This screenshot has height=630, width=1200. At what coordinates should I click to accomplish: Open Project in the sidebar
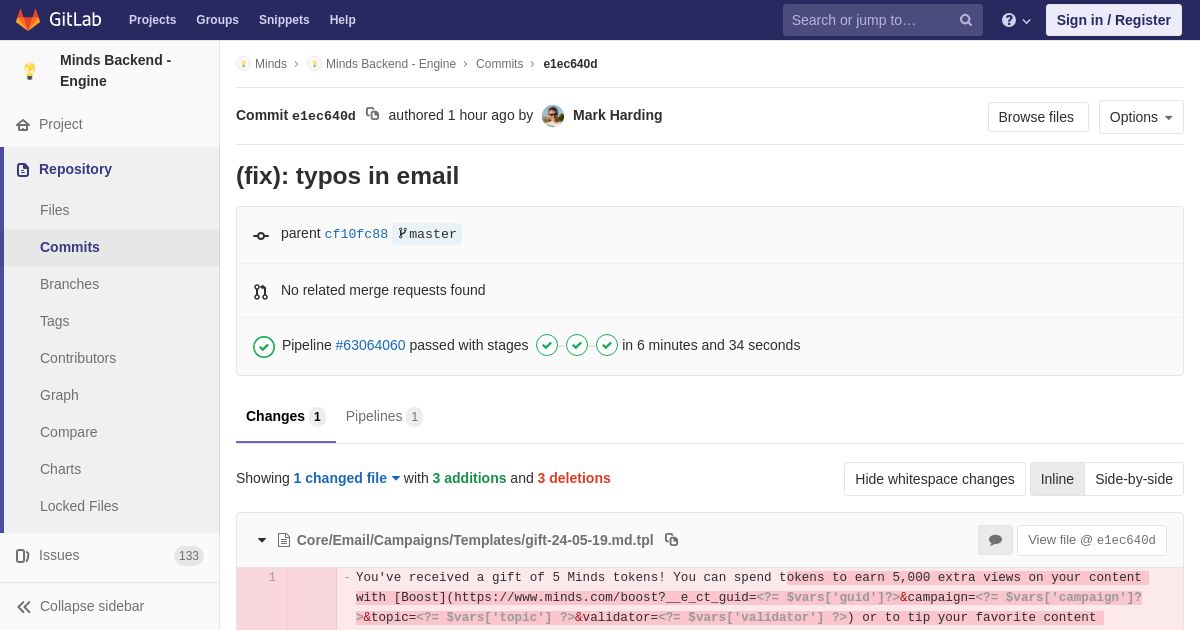click(110, 124)
